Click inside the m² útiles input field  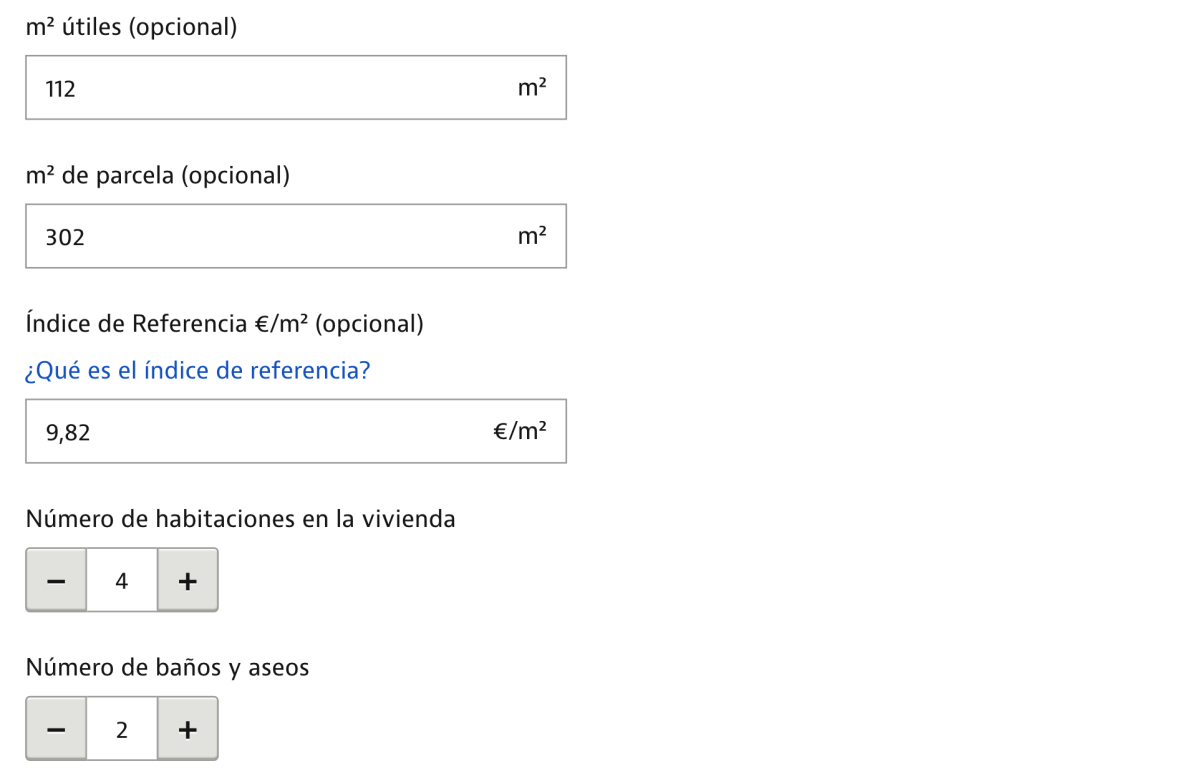coord(296,88)
